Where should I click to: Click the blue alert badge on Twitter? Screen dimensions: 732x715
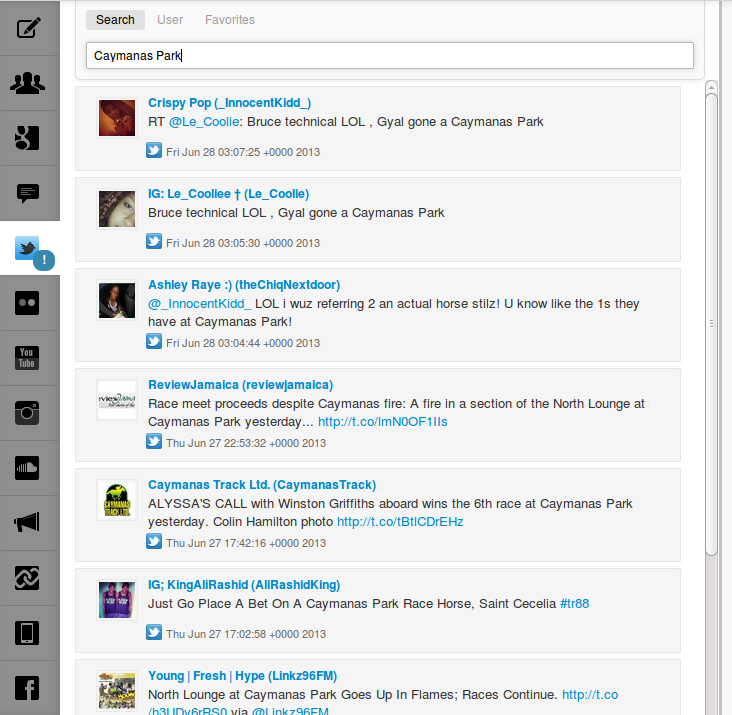[44, 259]
